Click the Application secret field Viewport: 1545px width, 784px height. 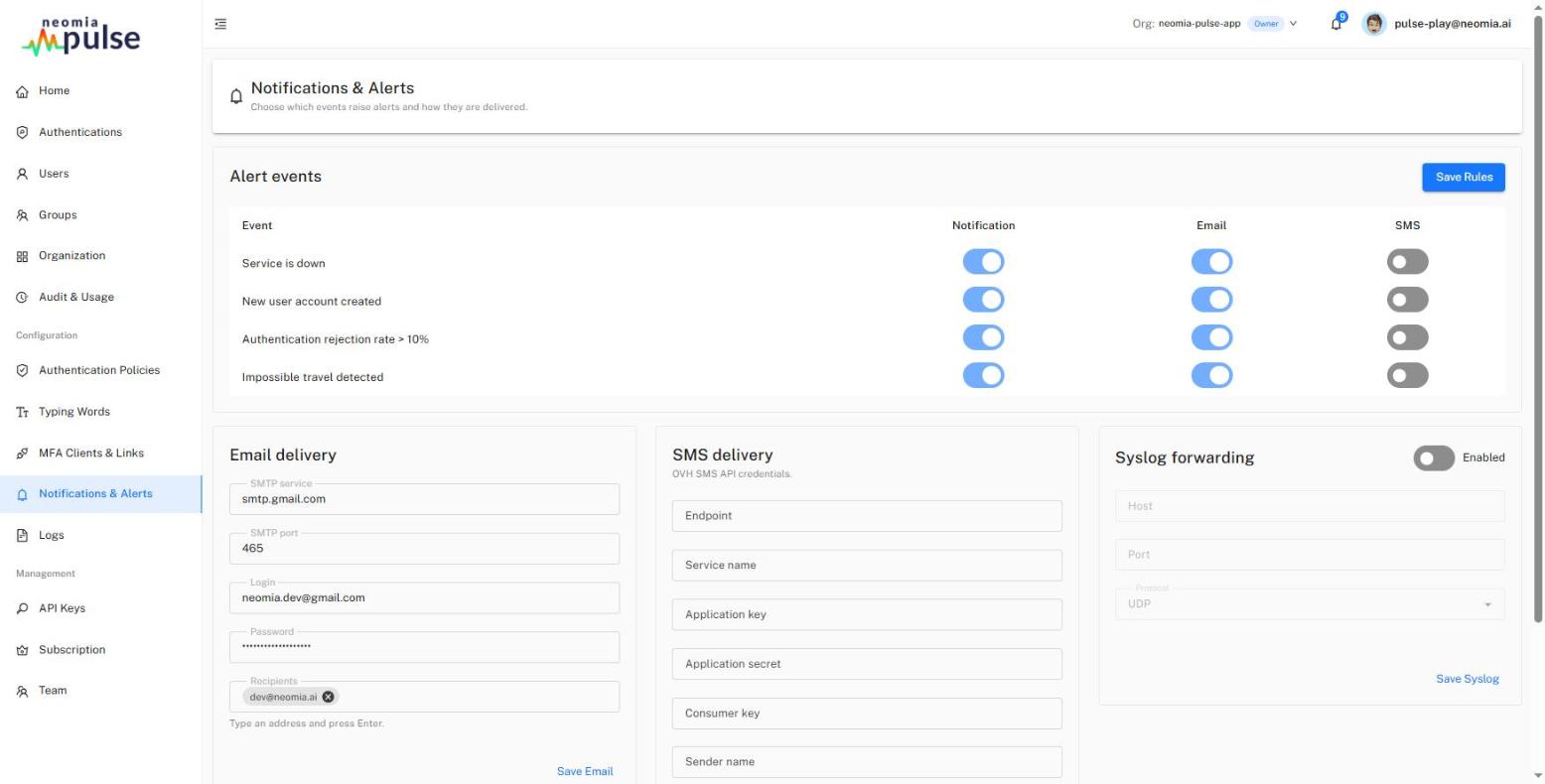click(867, 664)
